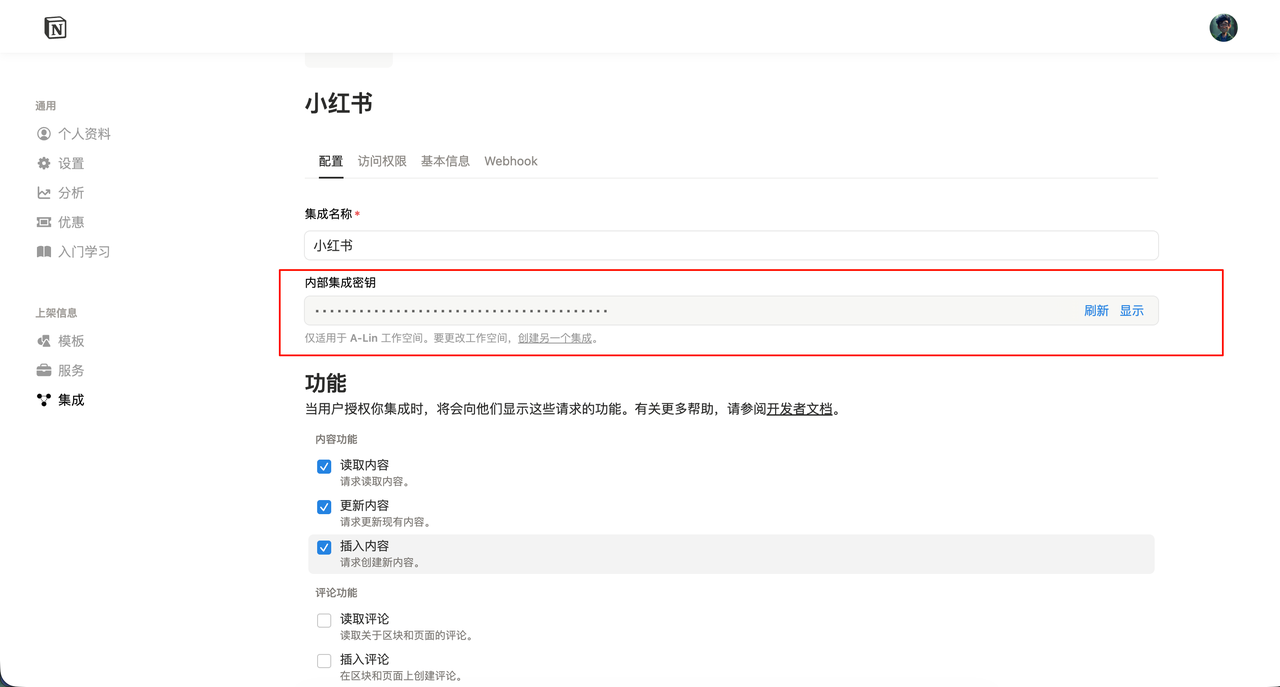
Task: Click the 个人资料 profile icon in sidebar
Action: point(44,134)
